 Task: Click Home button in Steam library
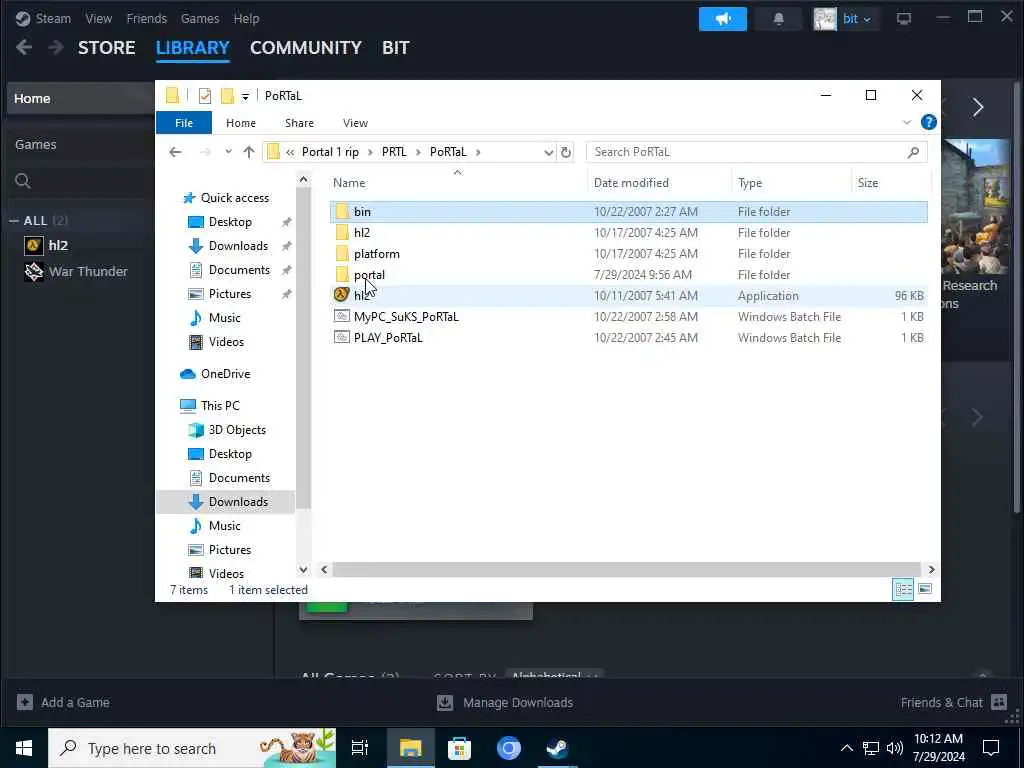tap(82, 99)
